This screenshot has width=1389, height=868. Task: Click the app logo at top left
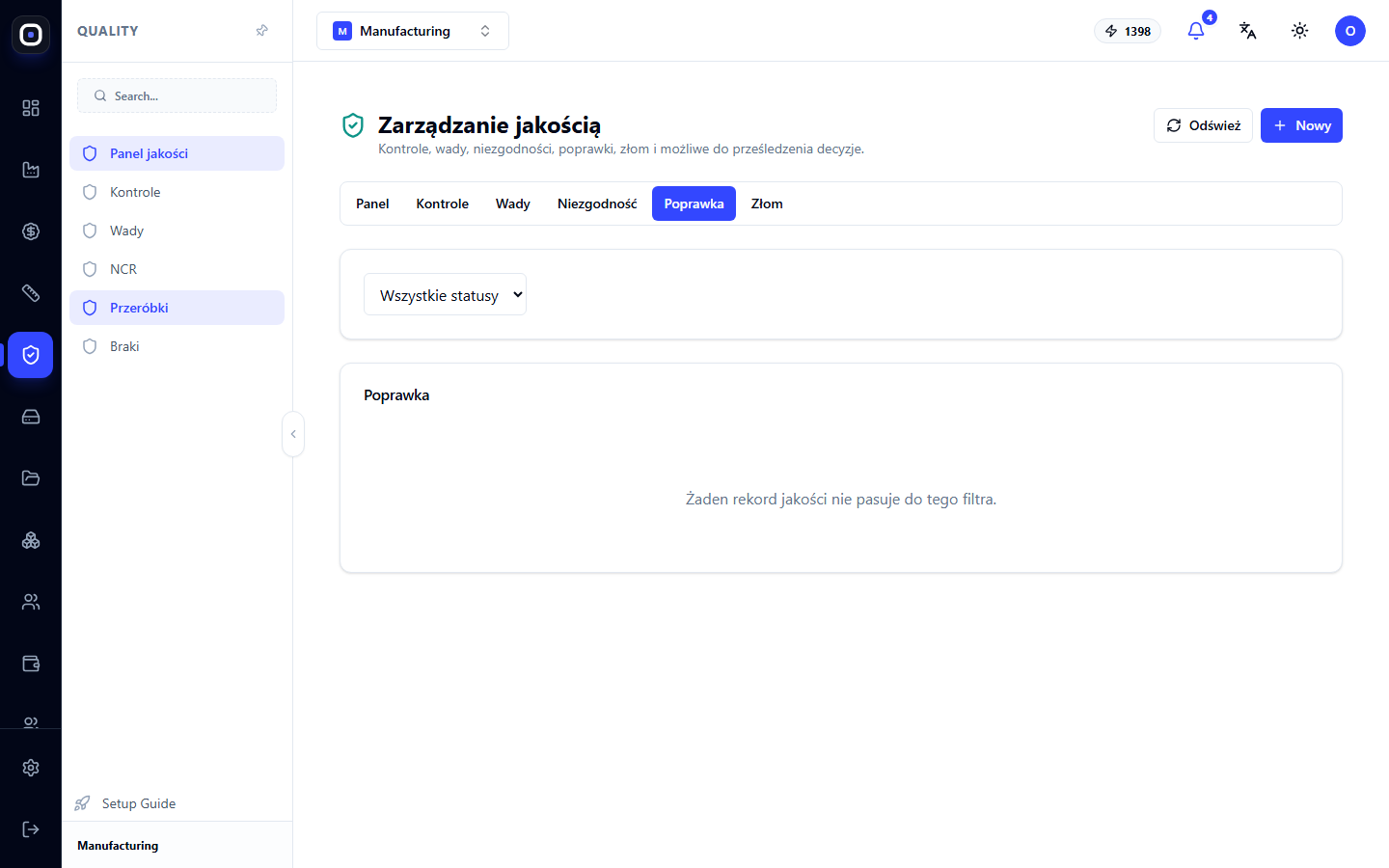(x=31, y=35)
